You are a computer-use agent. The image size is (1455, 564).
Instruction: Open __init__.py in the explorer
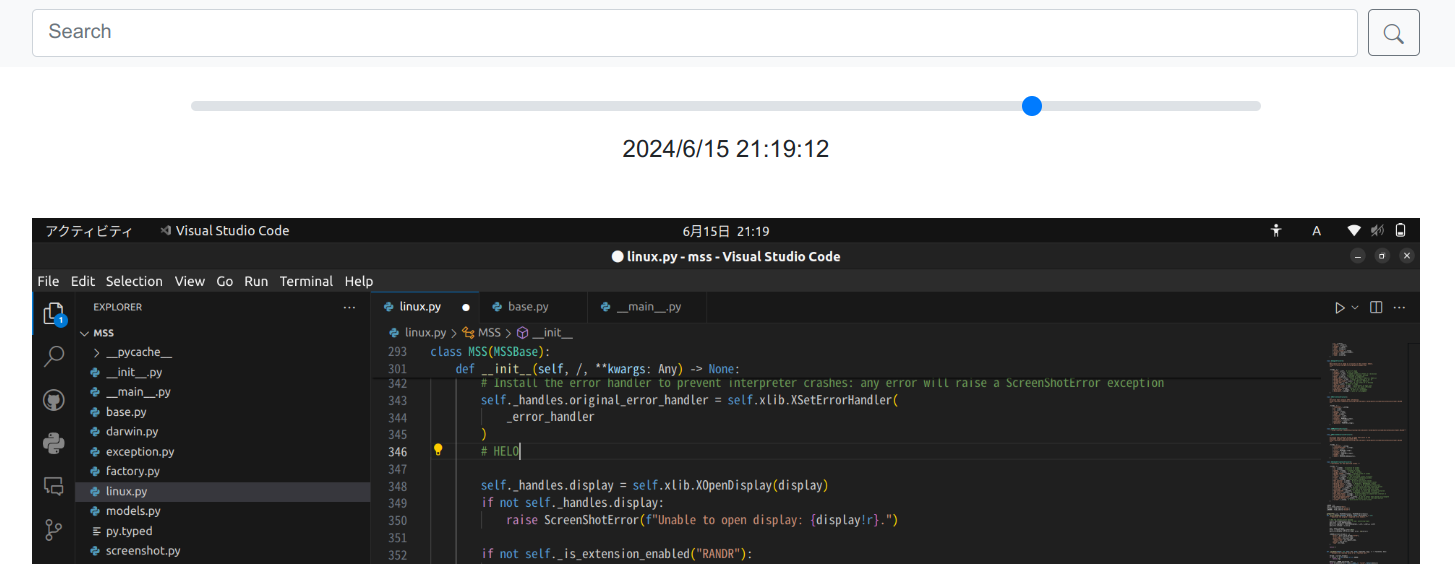click(134, 372)
